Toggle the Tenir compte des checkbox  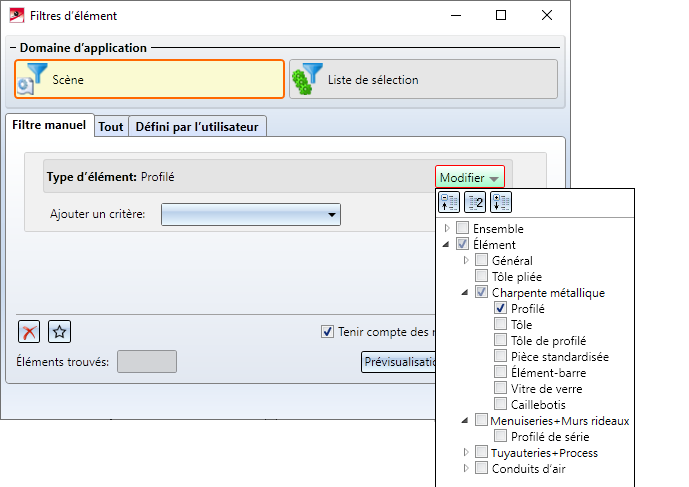(327, 332)
